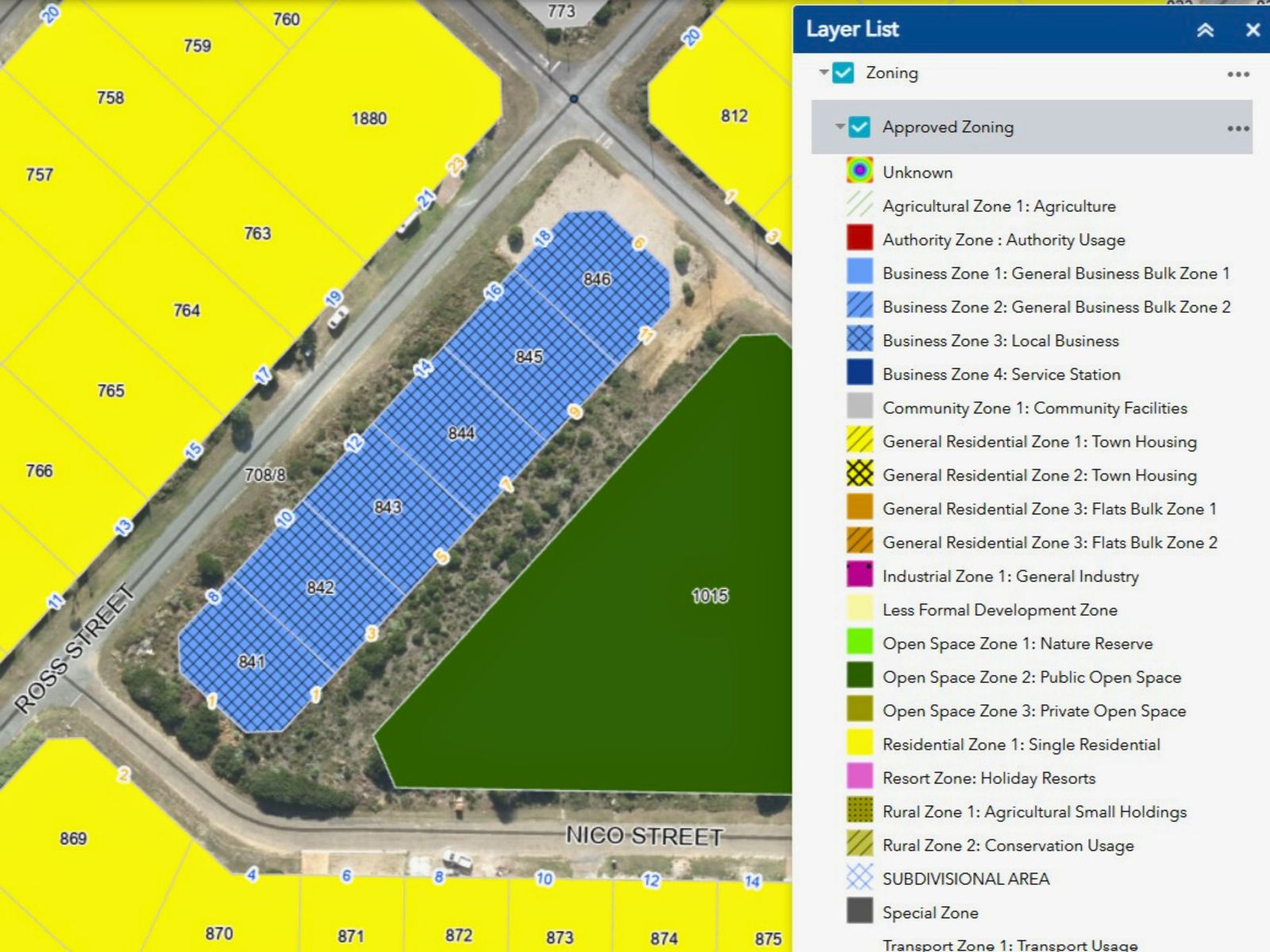This screenshot has height=952, width=1270.
Task: Collapse the Layer List panel using double chevron
Action: tap(1205, 30)
